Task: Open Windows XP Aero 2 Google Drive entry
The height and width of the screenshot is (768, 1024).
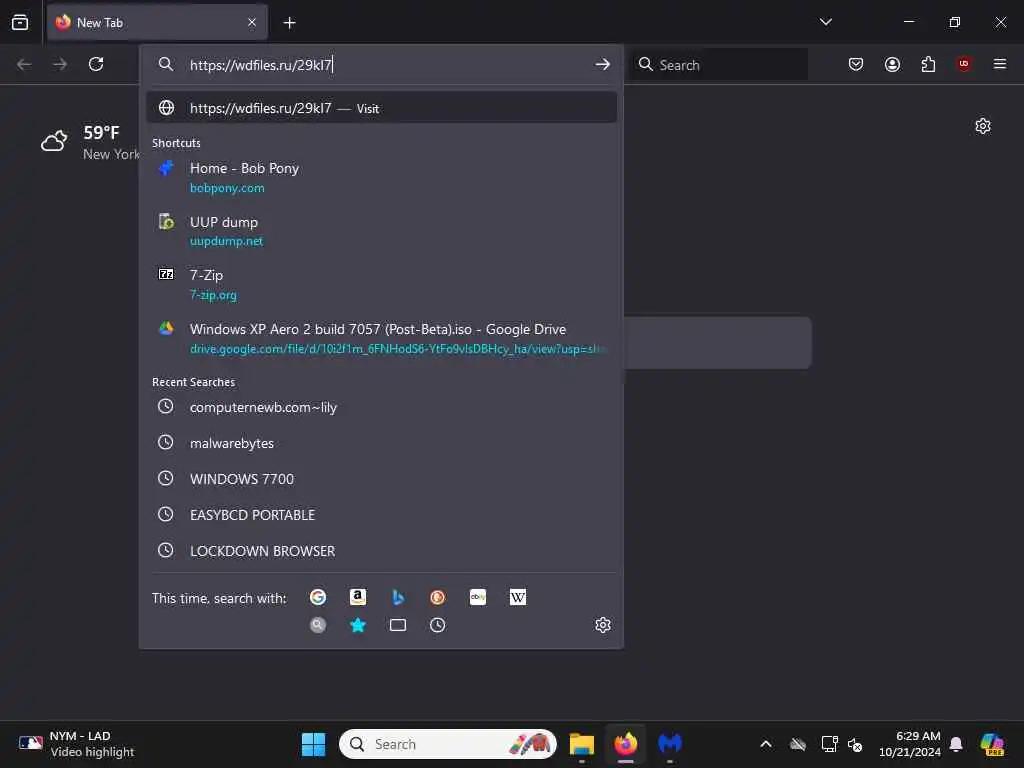Action: click(x=381, y=338)
